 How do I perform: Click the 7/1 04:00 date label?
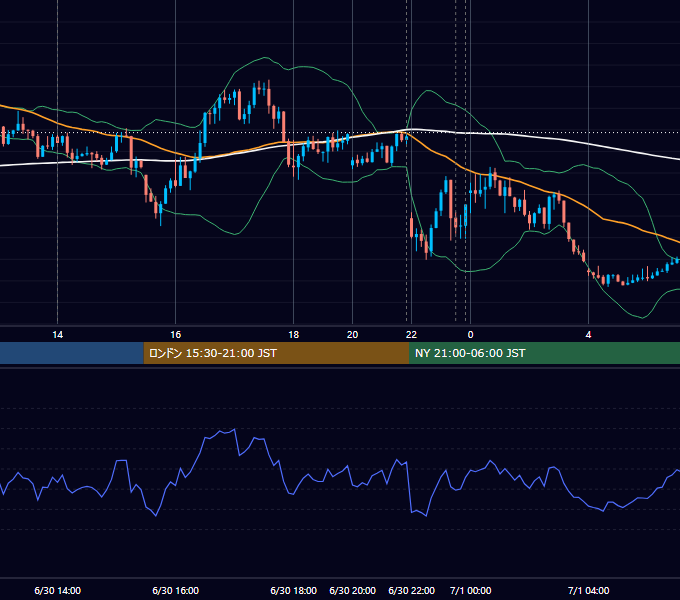(x=588, y=590)
